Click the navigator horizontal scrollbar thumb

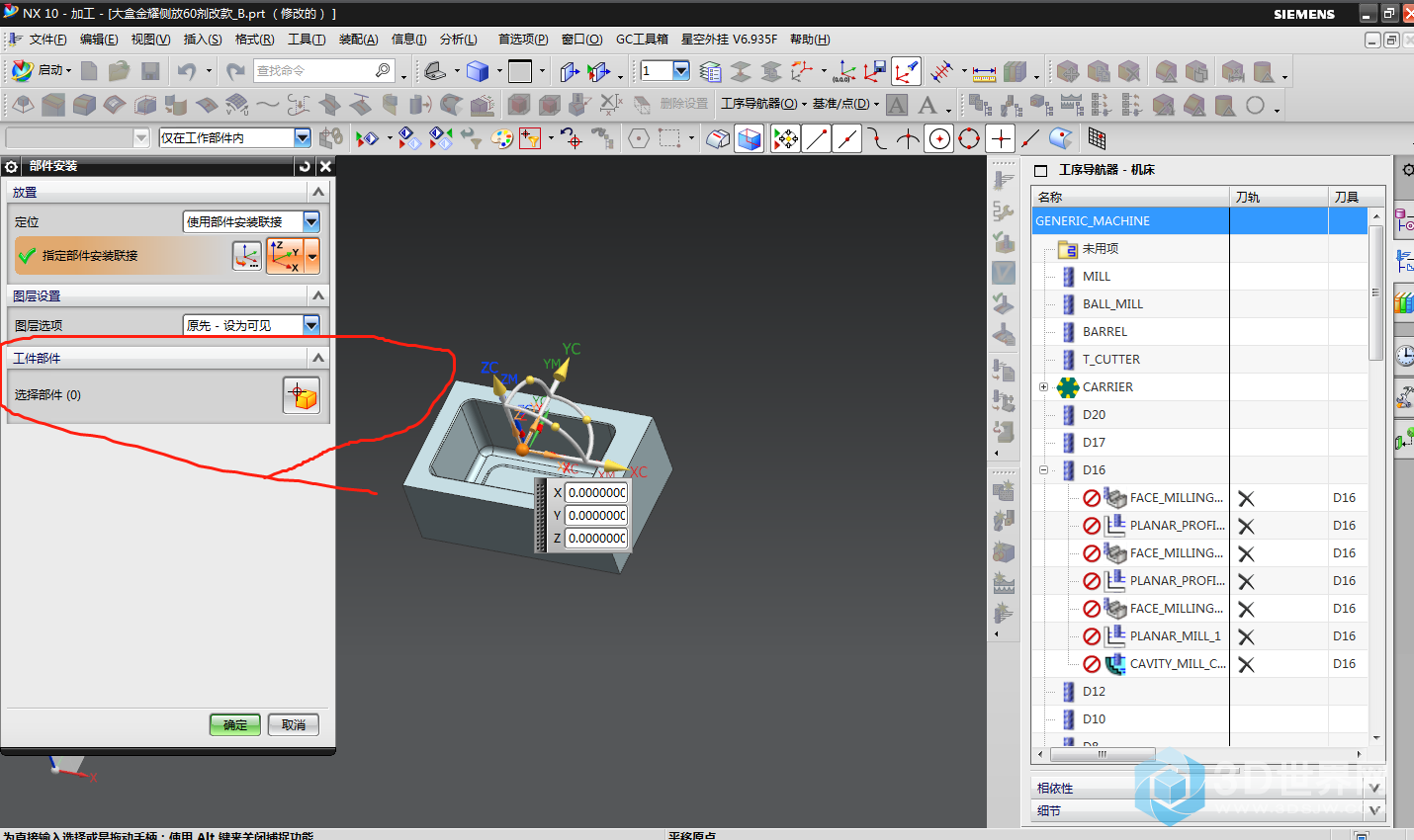[x=1102, y=754]
